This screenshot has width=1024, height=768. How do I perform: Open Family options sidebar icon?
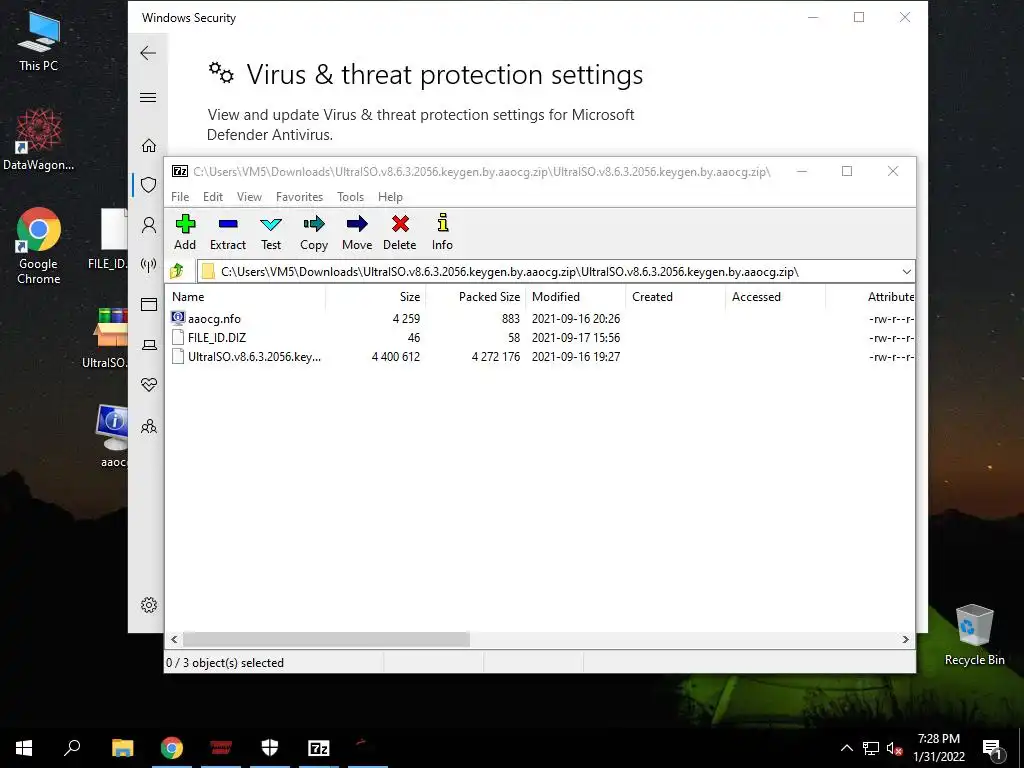[x=149, y=426]
